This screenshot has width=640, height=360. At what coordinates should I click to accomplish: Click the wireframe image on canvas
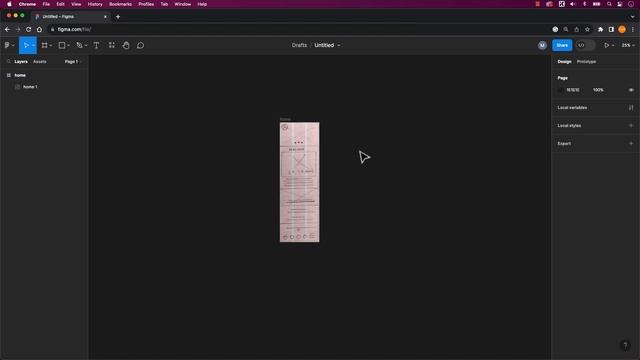click(300, 182)
